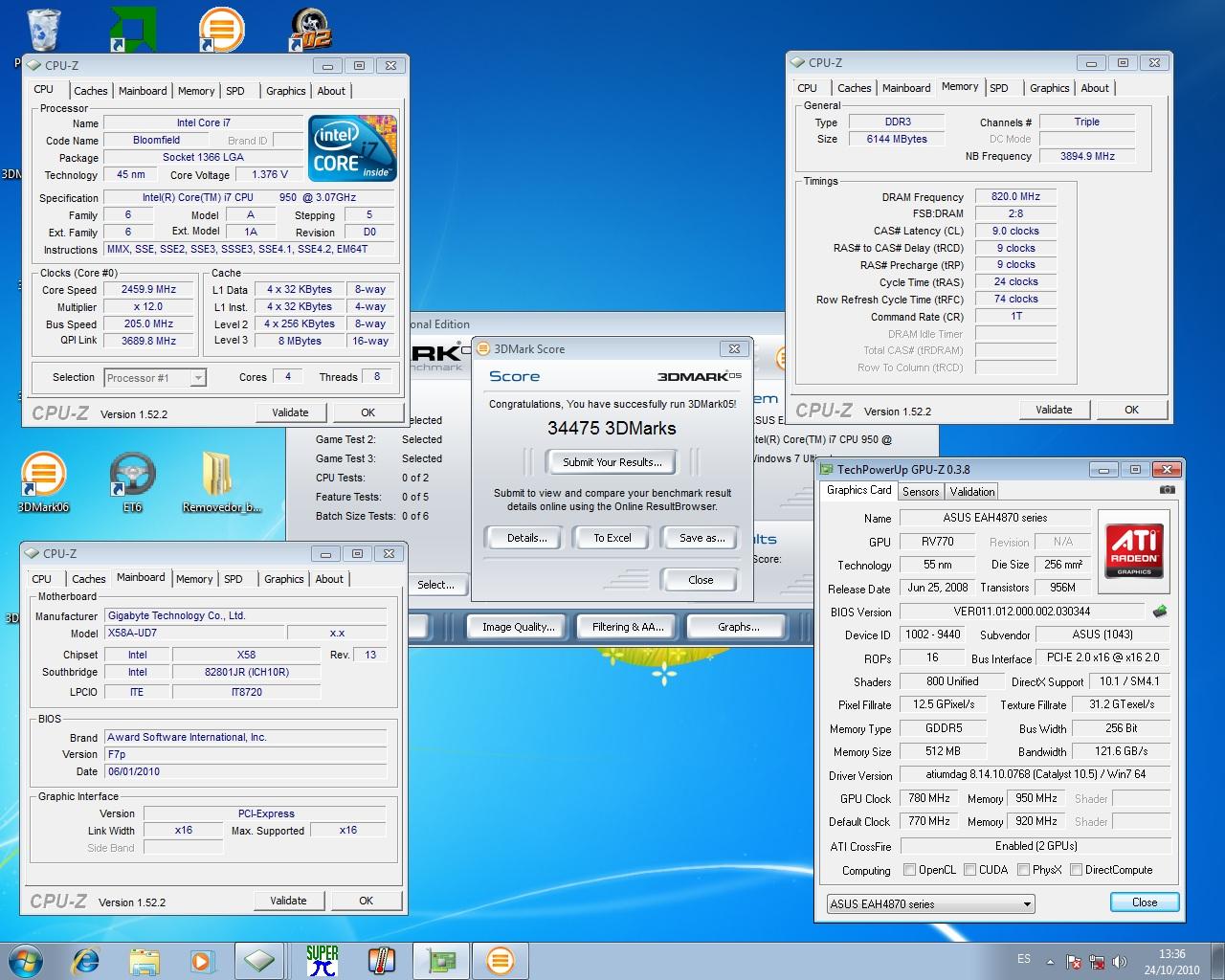The height and width of the screenshot is (980, 1225).
Task: Close the 3DMark Score dialog with Close button
Action: click(701, 580)
